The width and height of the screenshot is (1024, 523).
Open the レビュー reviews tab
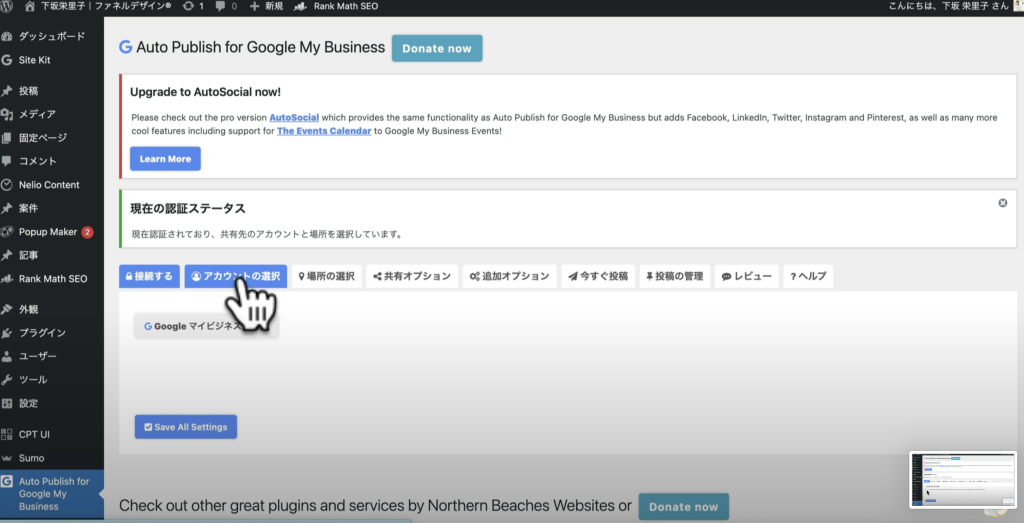[745, 276]
